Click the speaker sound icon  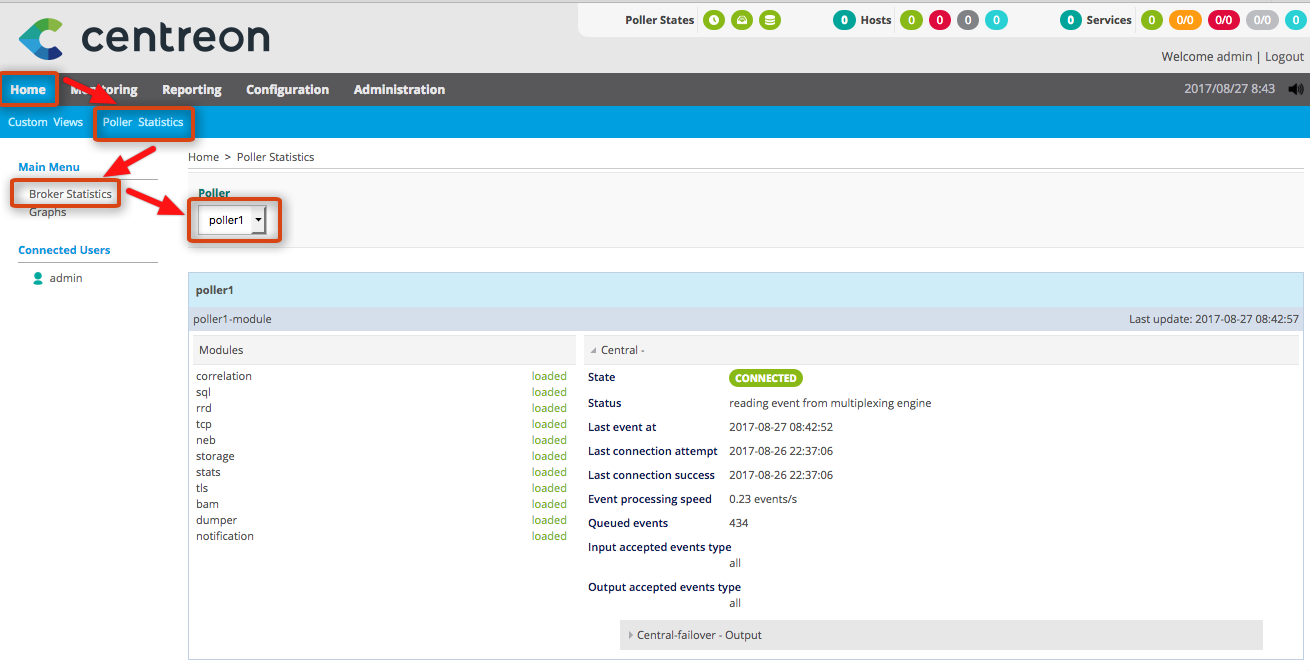pos(1296,89)
